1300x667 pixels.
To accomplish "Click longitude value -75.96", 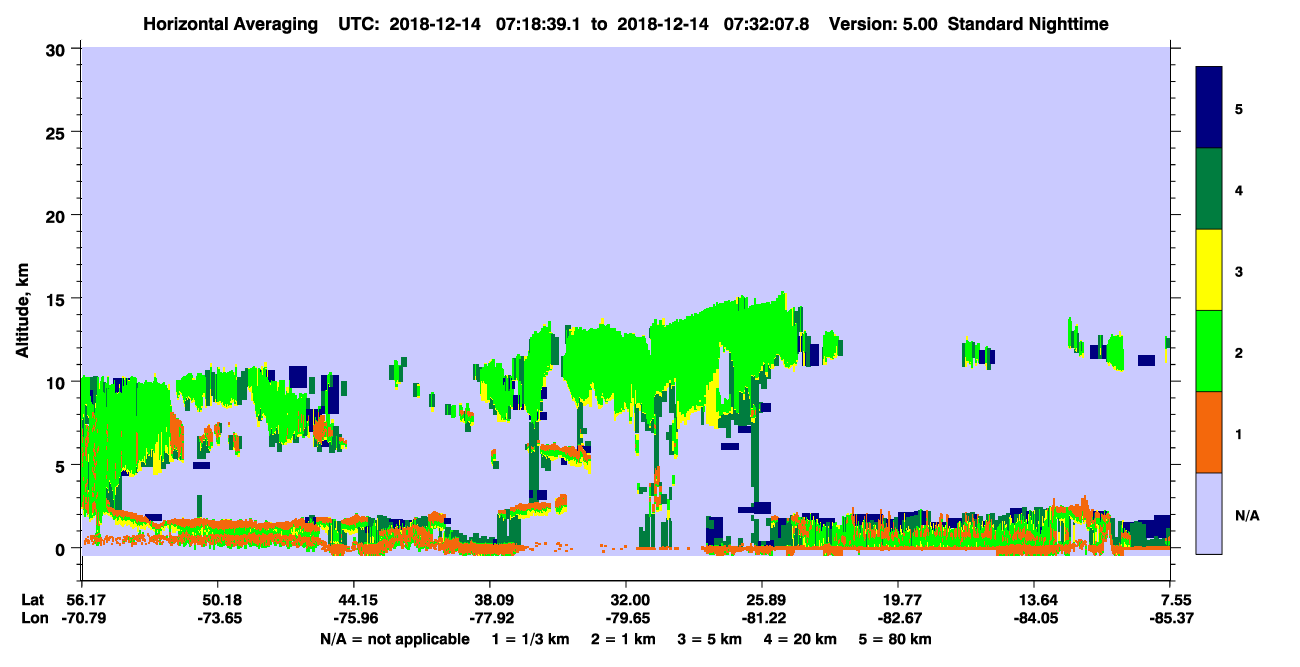I will (354, 618).
